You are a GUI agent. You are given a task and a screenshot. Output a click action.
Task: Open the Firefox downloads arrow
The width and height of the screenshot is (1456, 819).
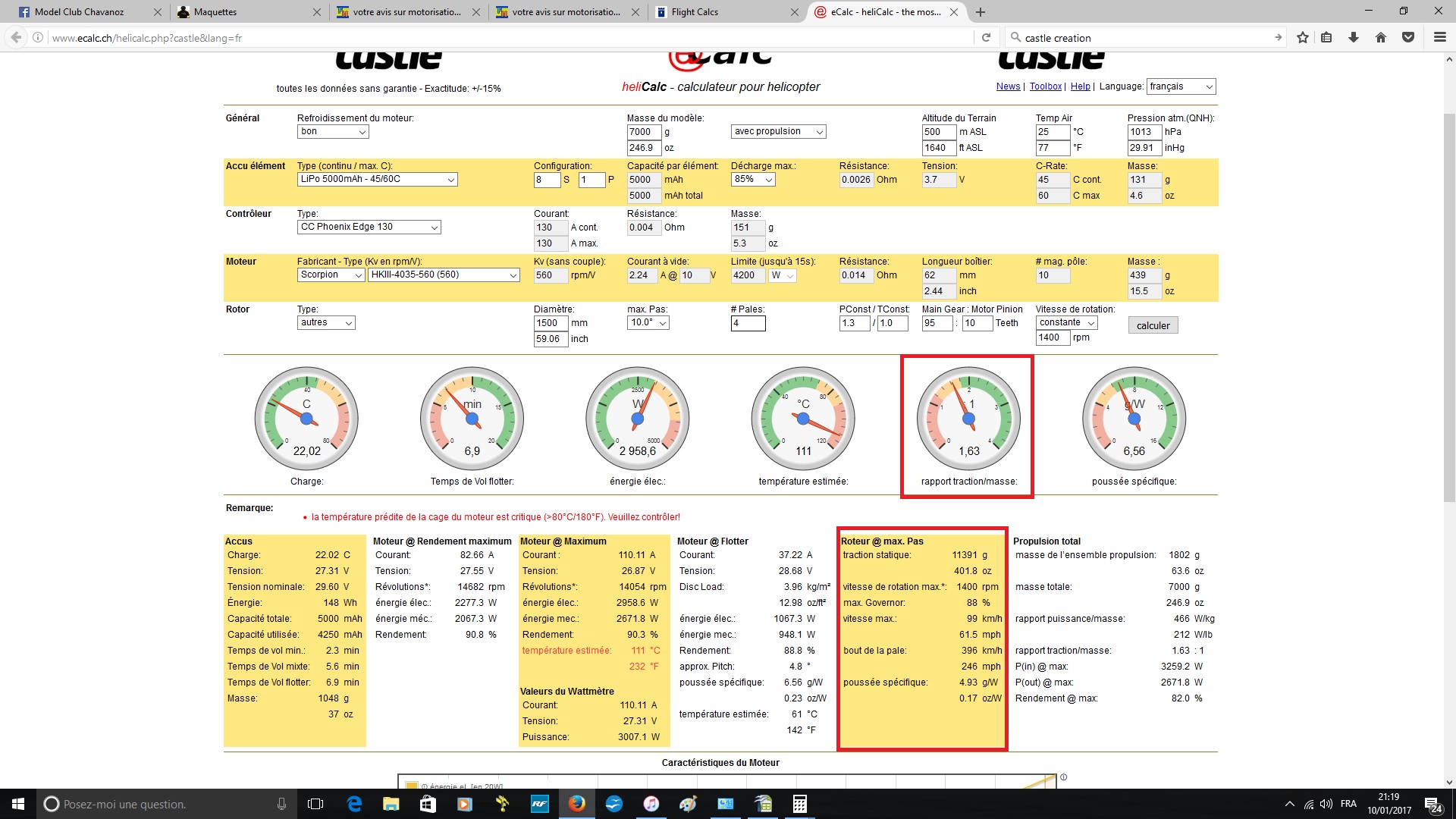(1354, 37)
